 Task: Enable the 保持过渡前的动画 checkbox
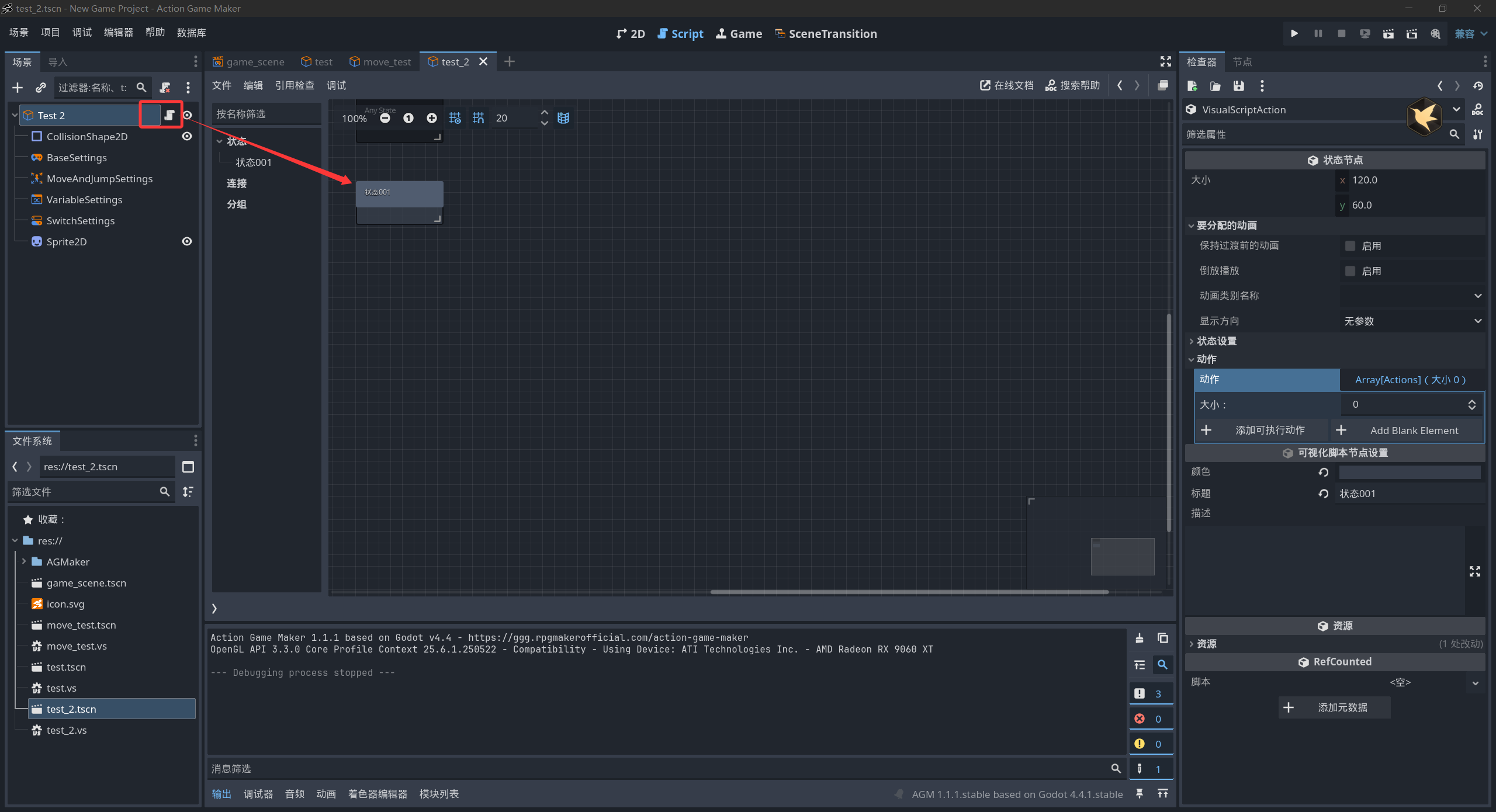[x=1350, y=246]
